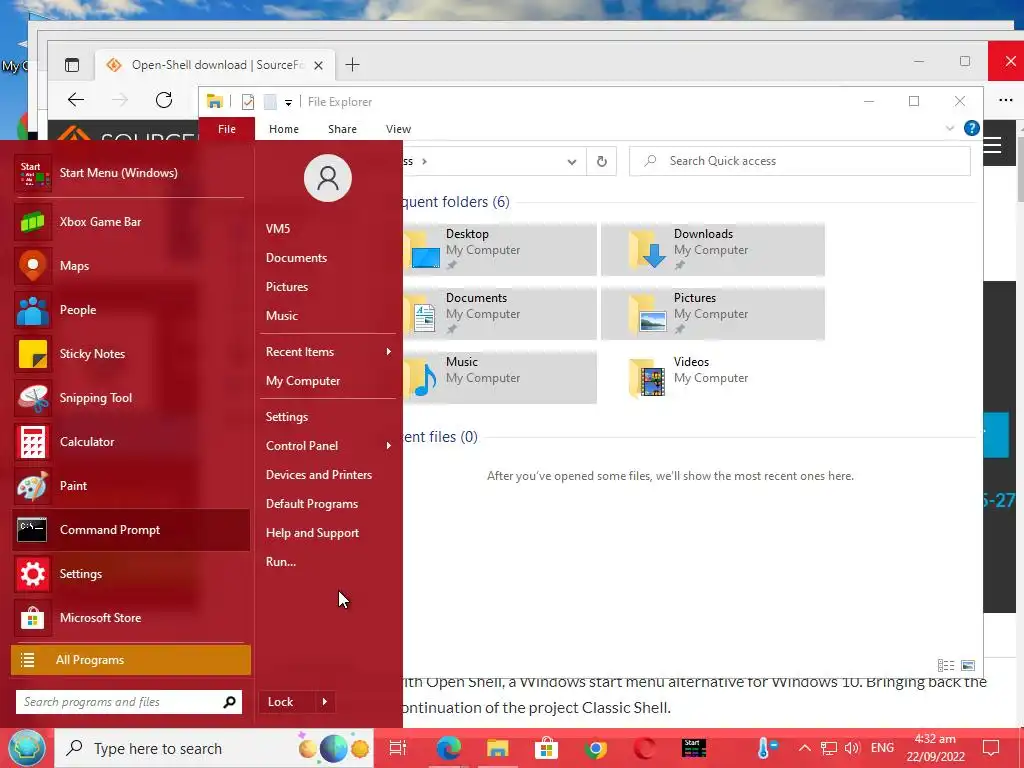Open Microsoft Edge from the taskbar
Screen dimensions: 1024x768
coord(449,748)
